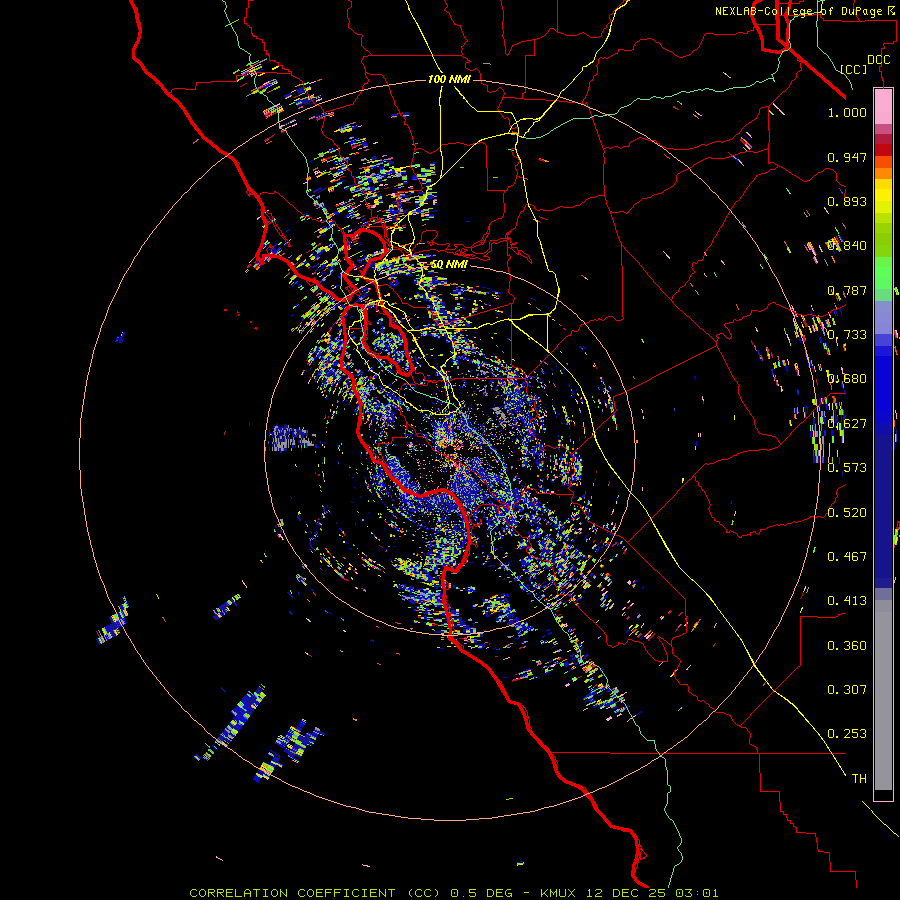The width and height of the screenshot is (900, 900).
Task: Select the 0.947 scale value
Action: pyautogui.click(x=847, y=157)
